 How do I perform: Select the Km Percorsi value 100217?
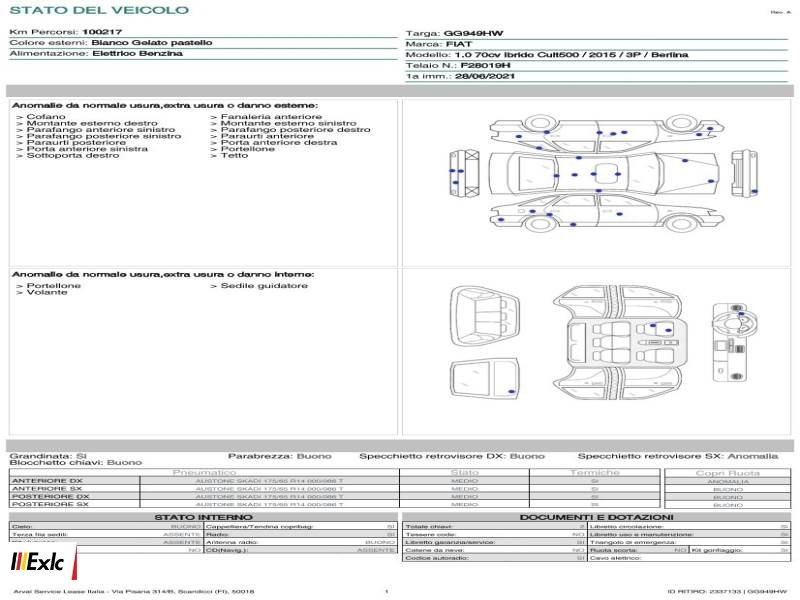(x=102, y=32)
